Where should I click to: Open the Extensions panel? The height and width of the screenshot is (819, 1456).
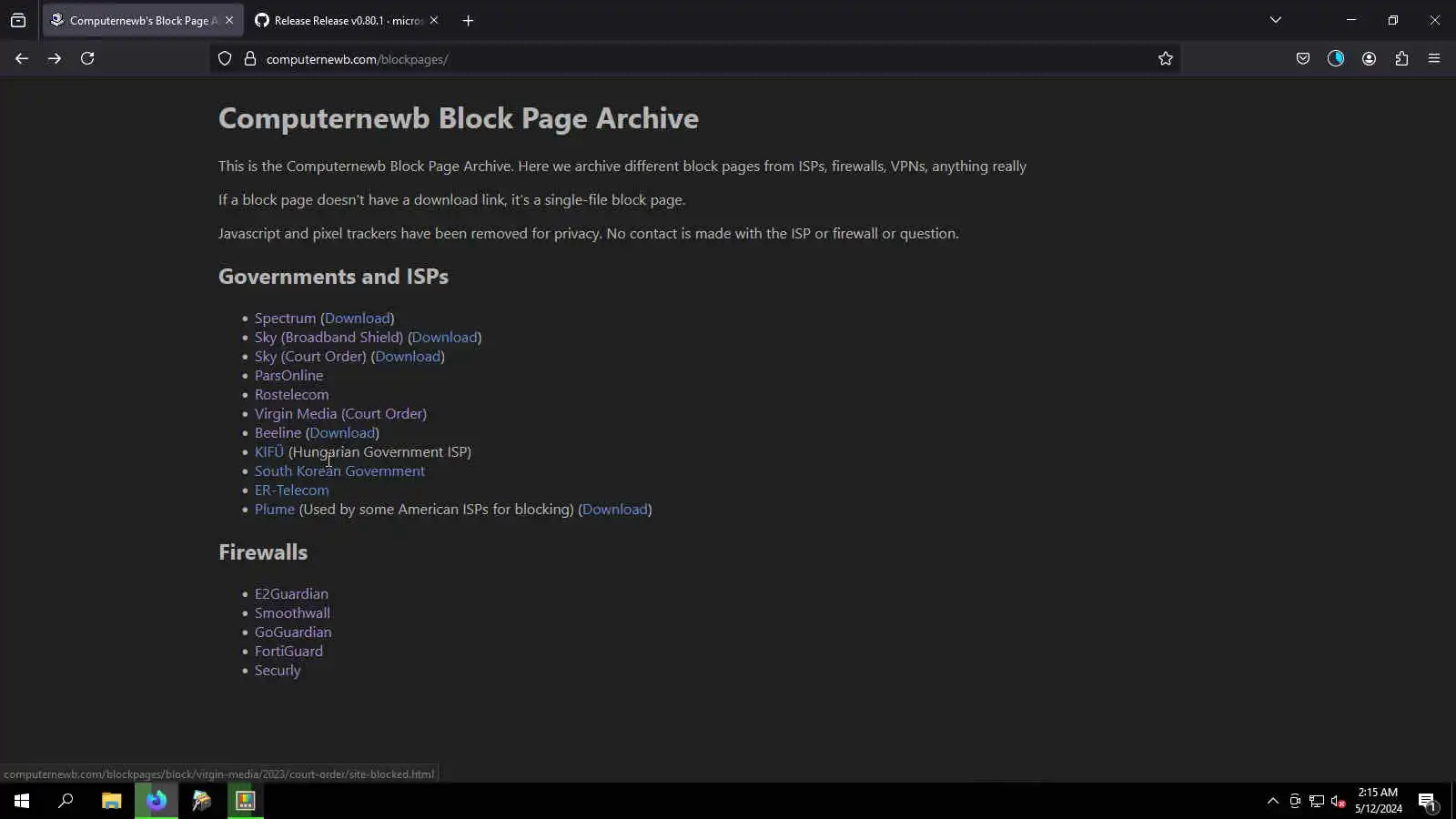point(1401,58)
